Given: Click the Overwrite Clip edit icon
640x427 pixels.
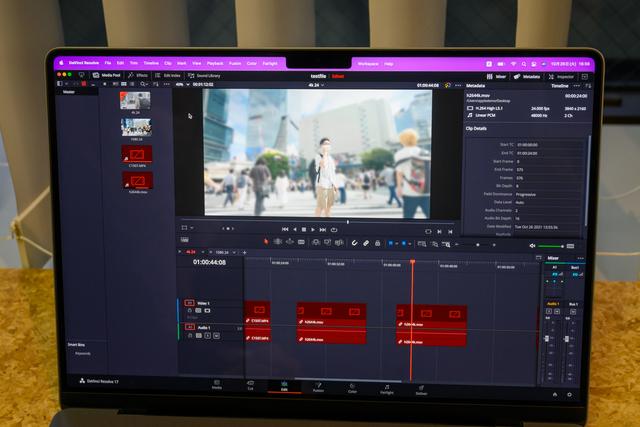Looking at the screenshot, I should 327,242.
